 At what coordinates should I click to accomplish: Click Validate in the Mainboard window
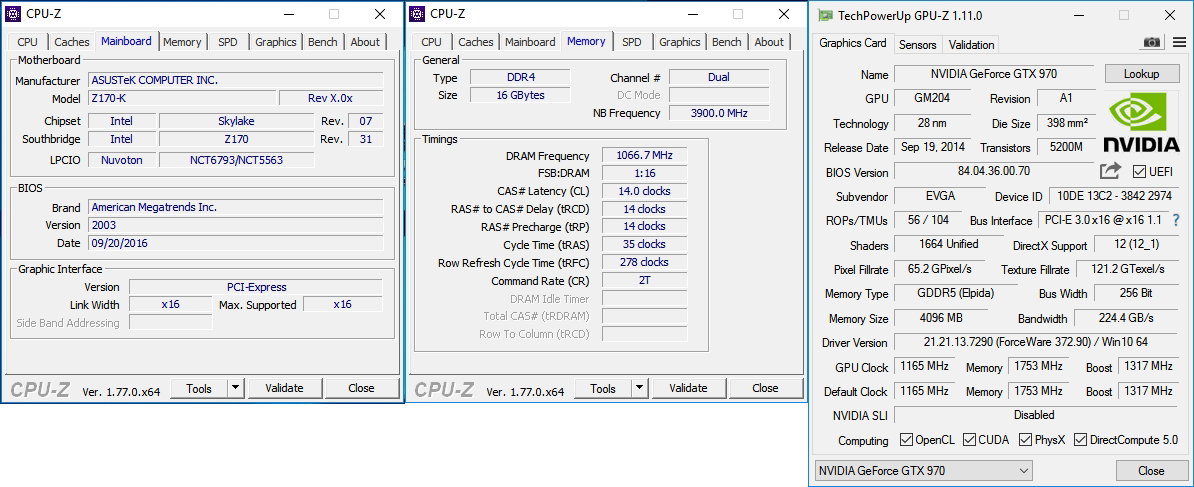(x=284, y=388)
